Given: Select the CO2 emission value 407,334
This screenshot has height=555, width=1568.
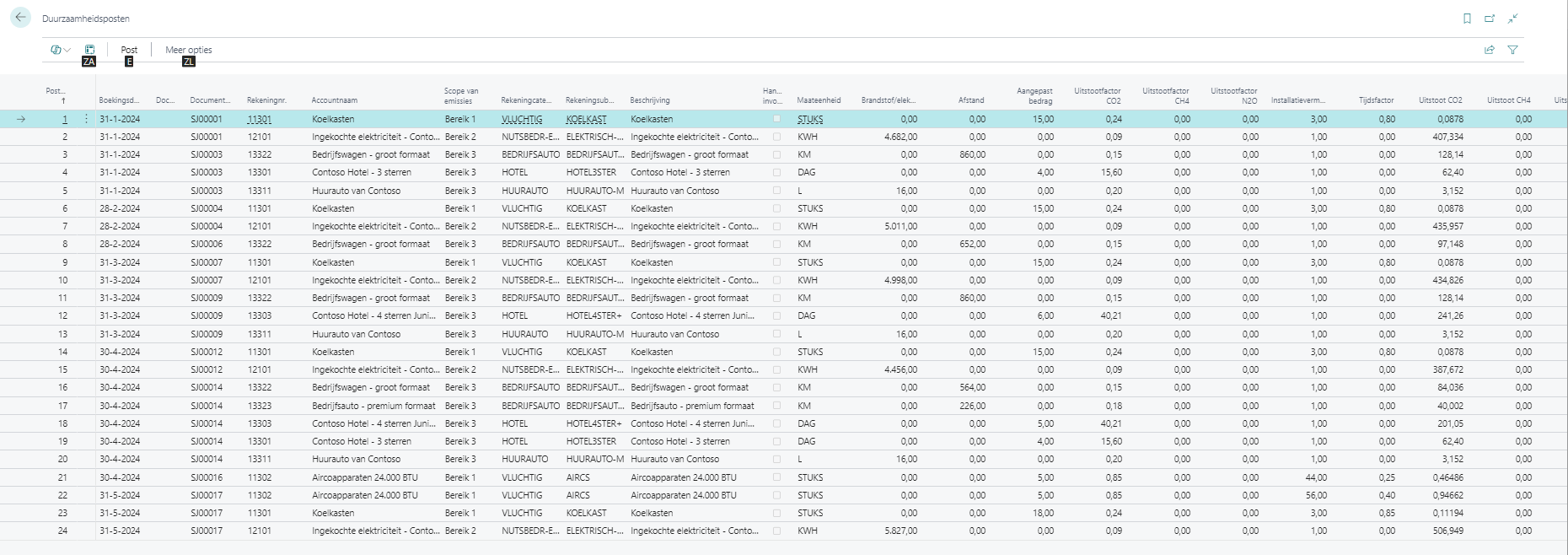Looking at the screenshot, I should pos(1448,137).
